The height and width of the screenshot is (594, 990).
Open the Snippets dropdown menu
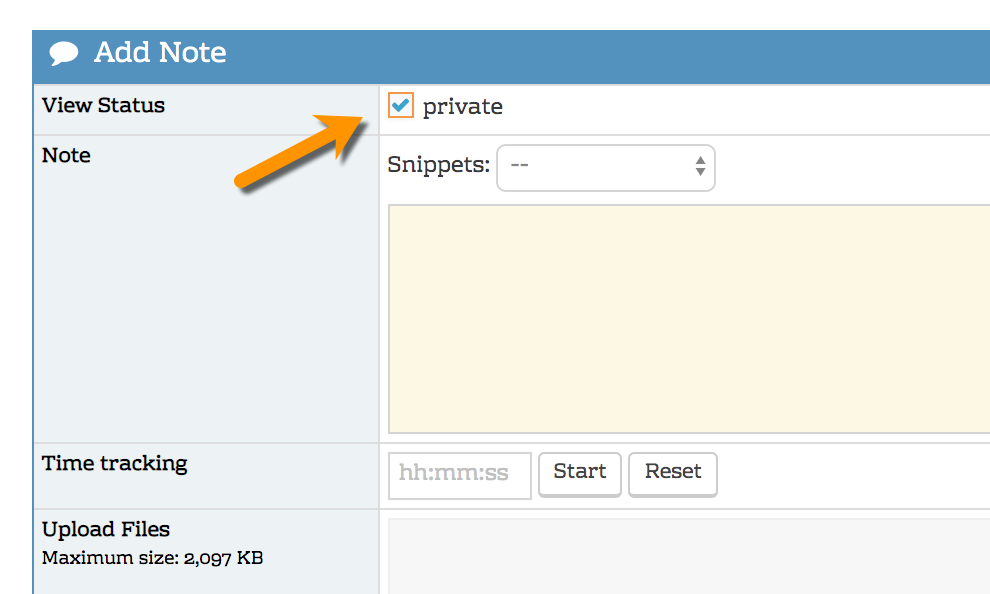coord(605,167)
